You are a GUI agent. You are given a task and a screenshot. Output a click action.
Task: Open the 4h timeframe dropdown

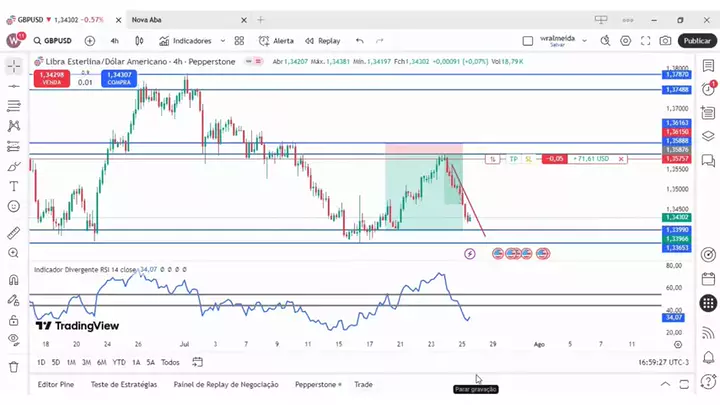(x=114, y=41)
